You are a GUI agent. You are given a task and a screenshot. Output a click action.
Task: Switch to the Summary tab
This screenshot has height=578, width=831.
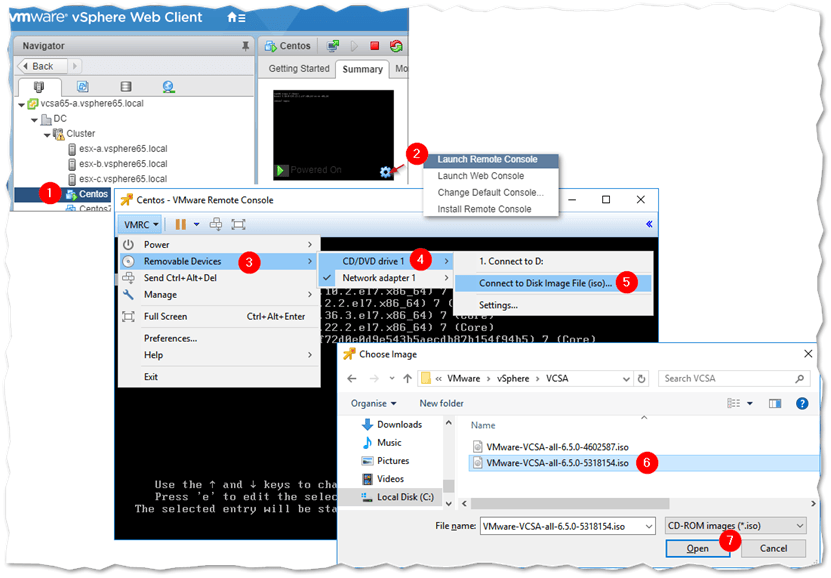(x=363, y=69)
